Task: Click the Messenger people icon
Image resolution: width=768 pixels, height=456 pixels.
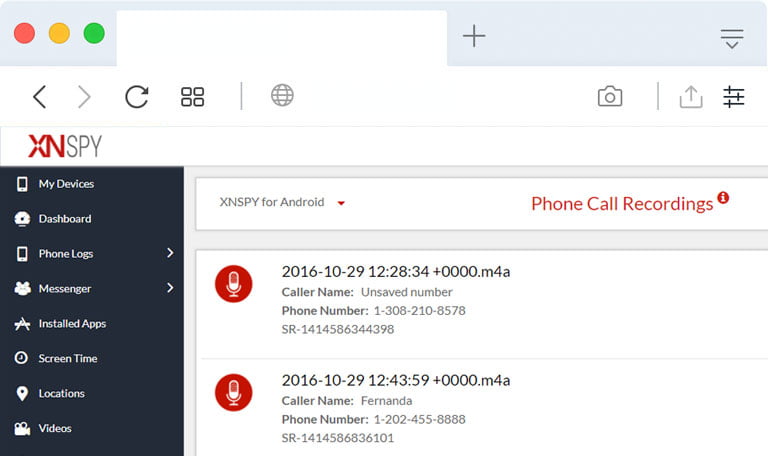Action: (x=22, y=288)
